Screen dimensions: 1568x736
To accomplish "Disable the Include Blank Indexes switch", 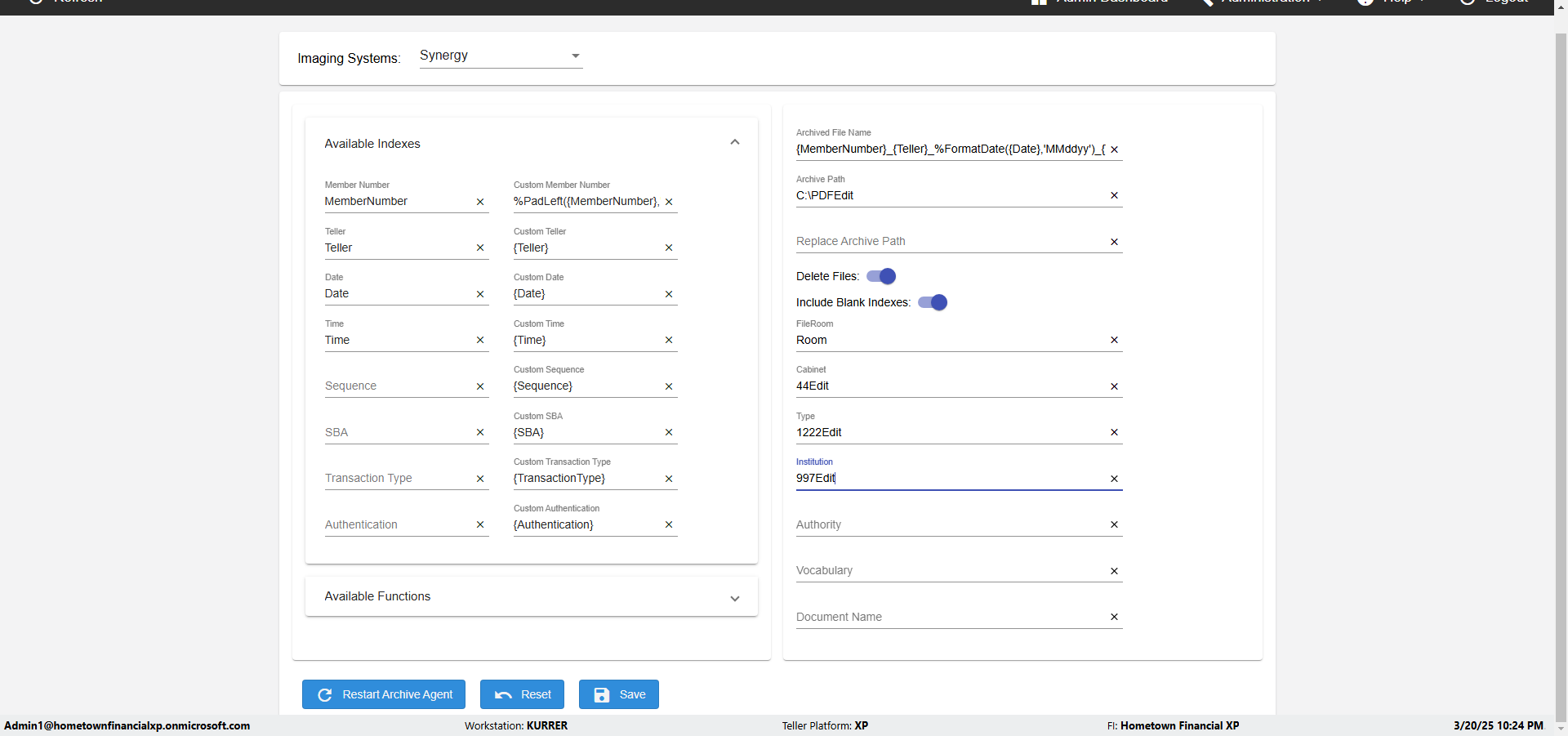I will pyautogui.click(x=933, y=302).
